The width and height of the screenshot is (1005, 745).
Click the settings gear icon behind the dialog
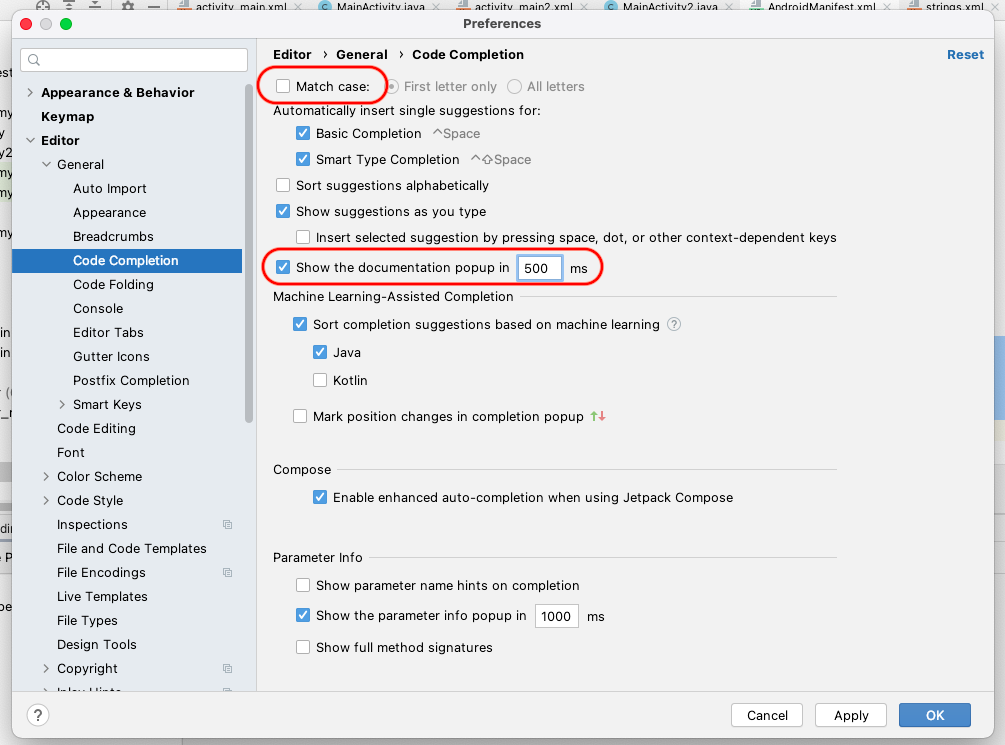(x=128, y=6)
